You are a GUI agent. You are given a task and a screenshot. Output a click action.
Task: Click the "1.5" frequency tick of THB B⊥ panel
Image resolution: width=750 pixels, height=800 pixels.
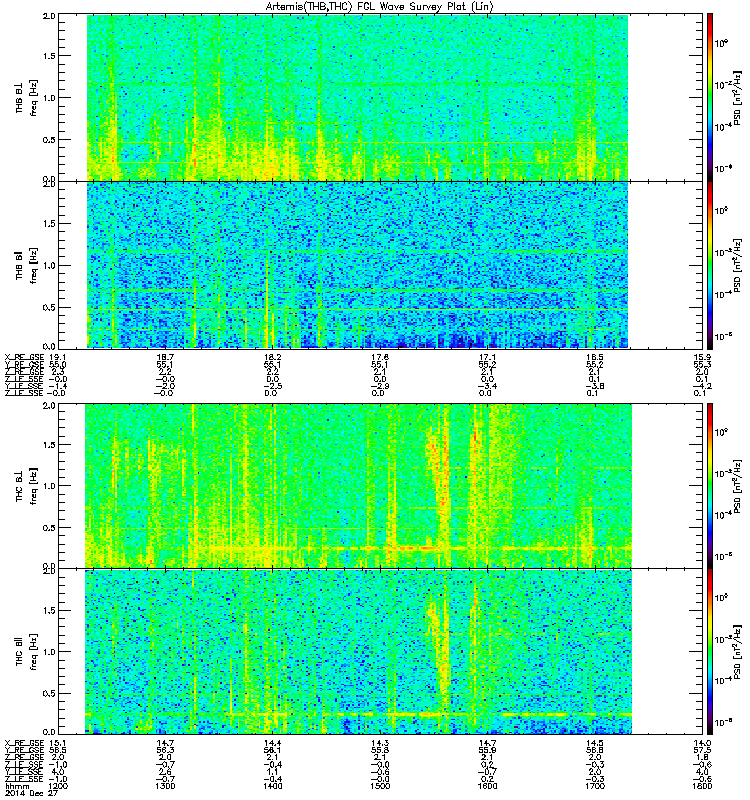point(49,56)
